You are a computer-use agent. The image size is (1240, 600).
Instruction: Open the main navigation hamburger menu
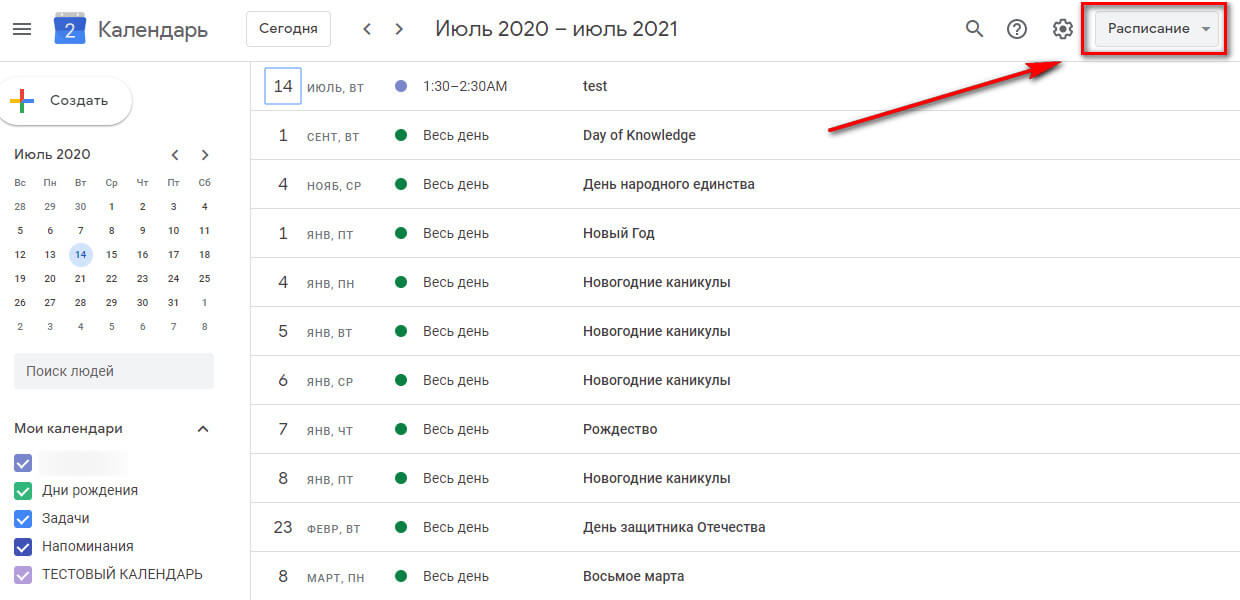click(22, 28)
